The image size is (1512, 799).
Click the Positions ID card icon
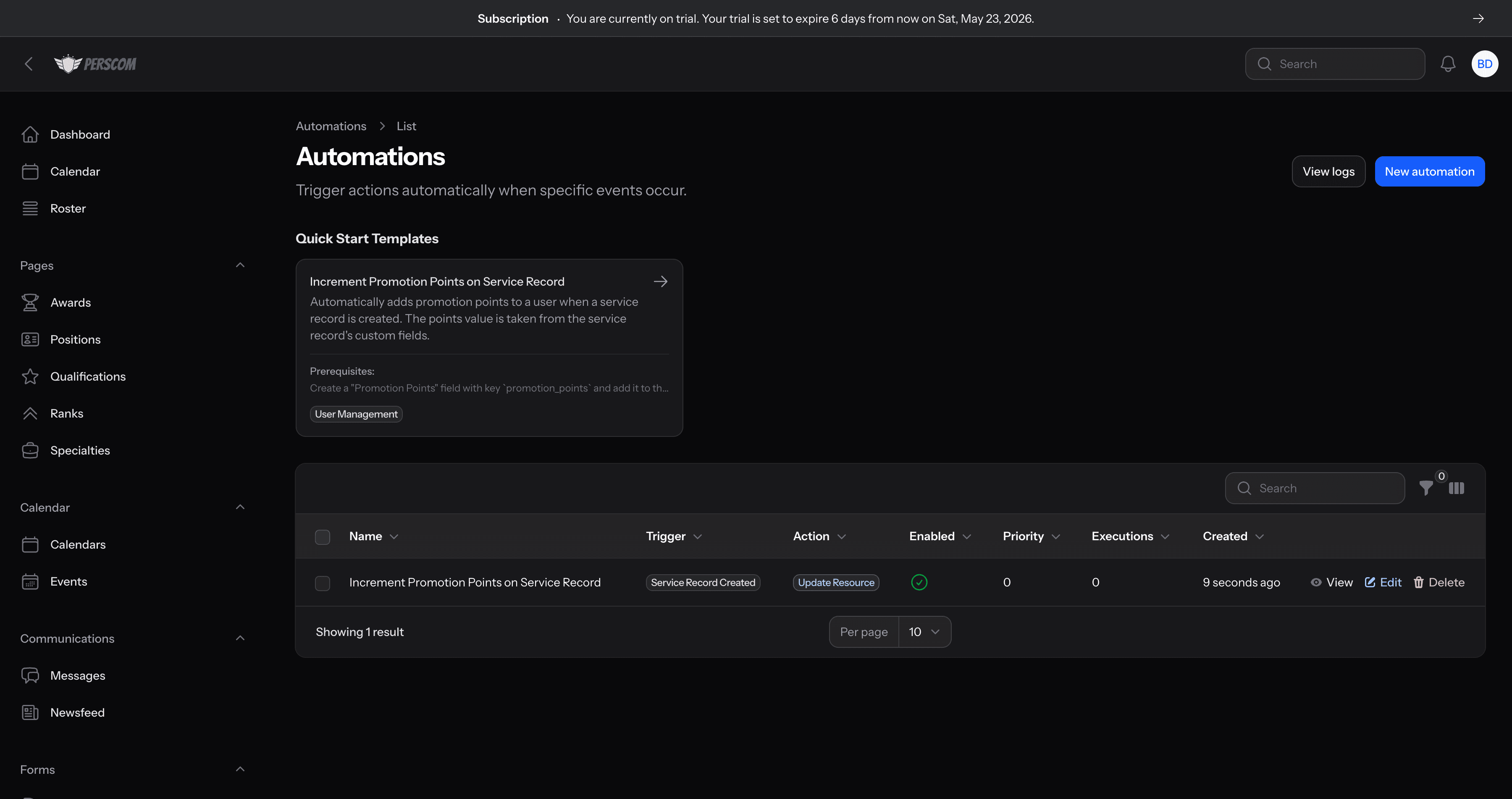pyautogui.click(x=30, y=339)
